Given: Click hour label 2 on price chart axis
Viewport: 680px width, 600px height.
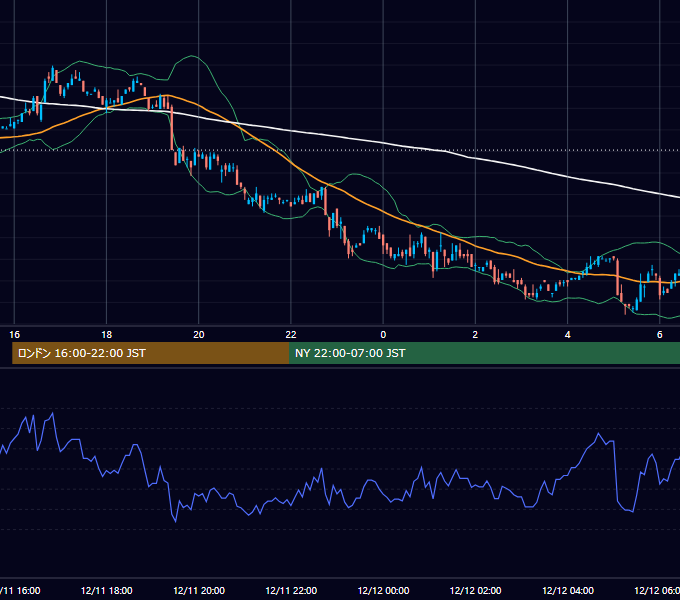Looking at the screenshot, I should [475, 335].
